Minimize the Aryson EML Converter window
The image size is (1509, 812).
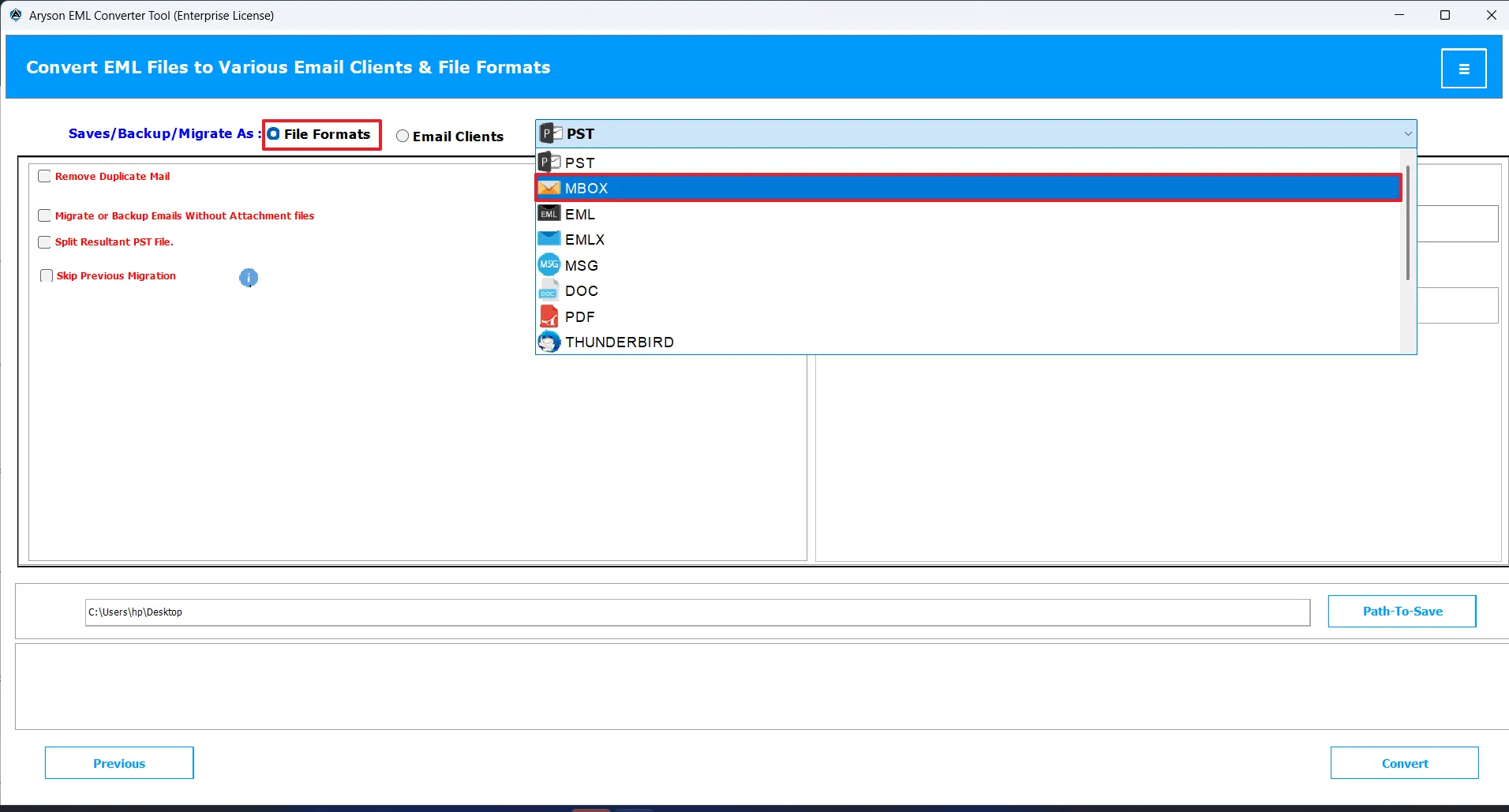[x=1399, y=15]
